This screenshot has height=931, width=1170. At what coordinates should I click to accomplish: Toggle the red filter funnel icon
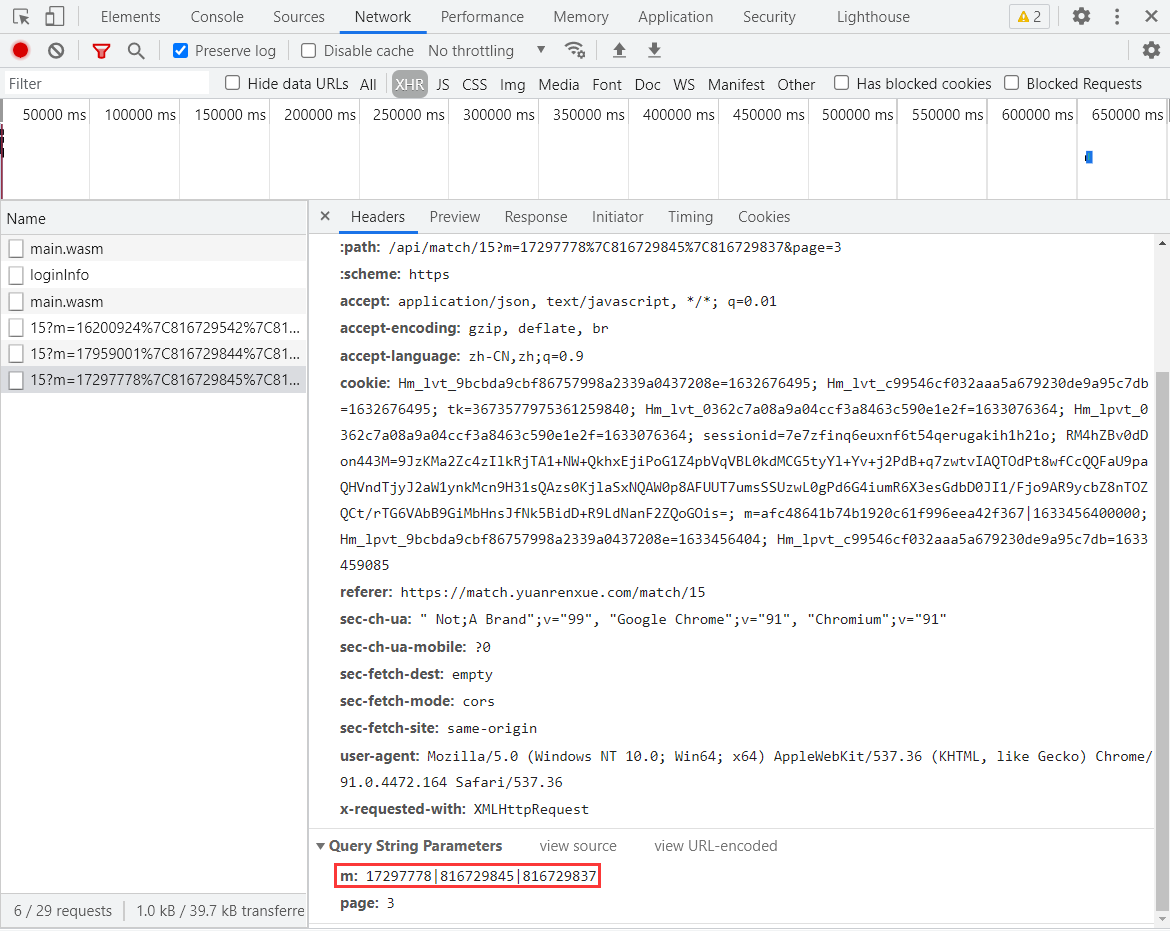[x=101, y=50]
